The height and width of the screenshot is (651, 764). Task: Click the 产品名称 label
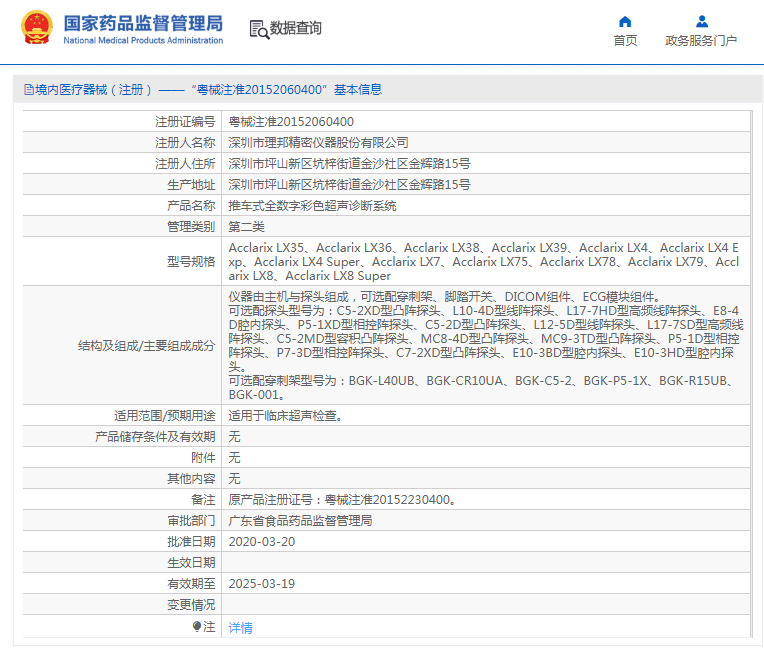191,206
